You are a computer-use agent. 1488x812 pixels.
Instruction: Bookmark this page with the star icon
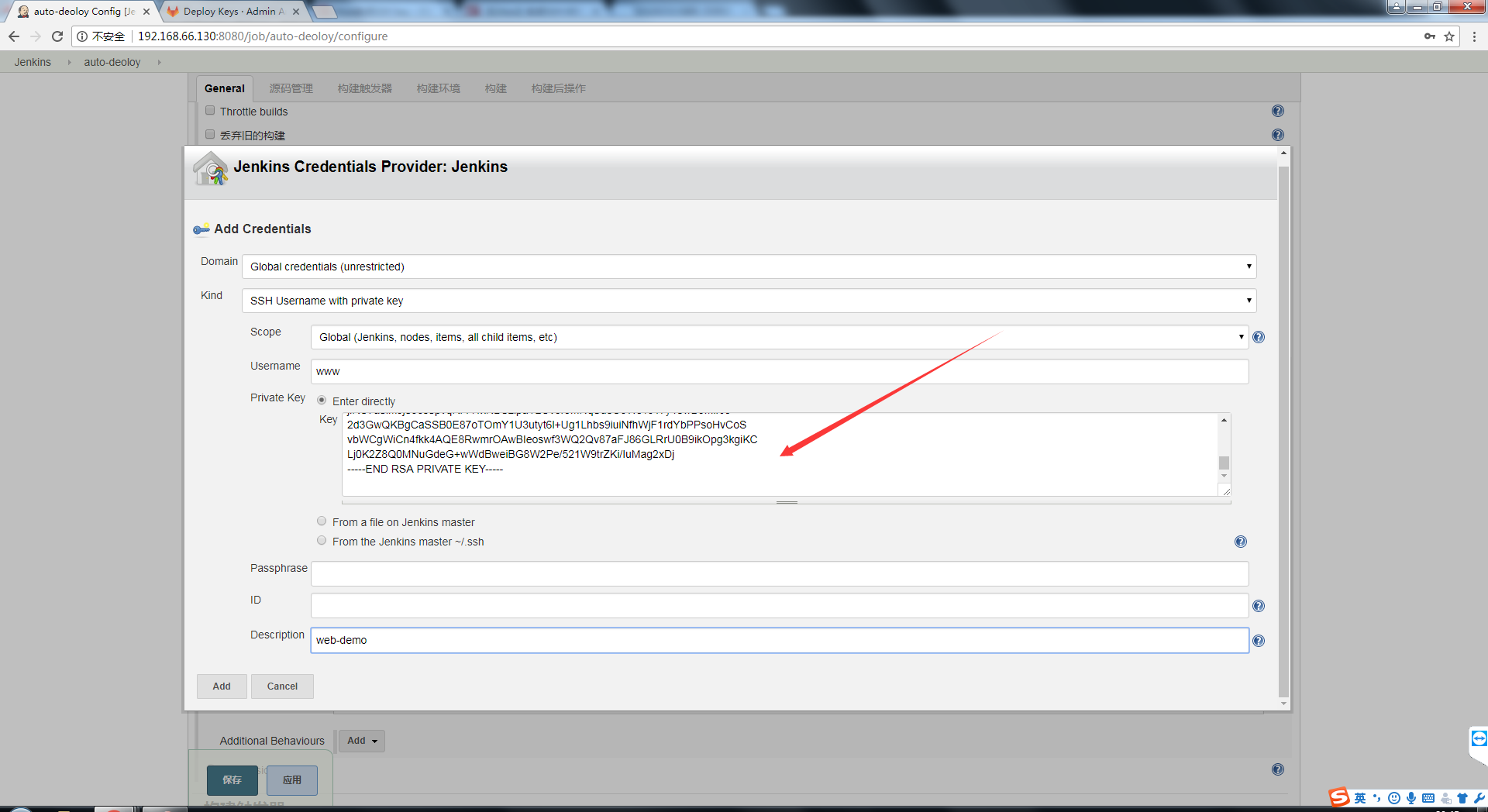pos(1449,36)
